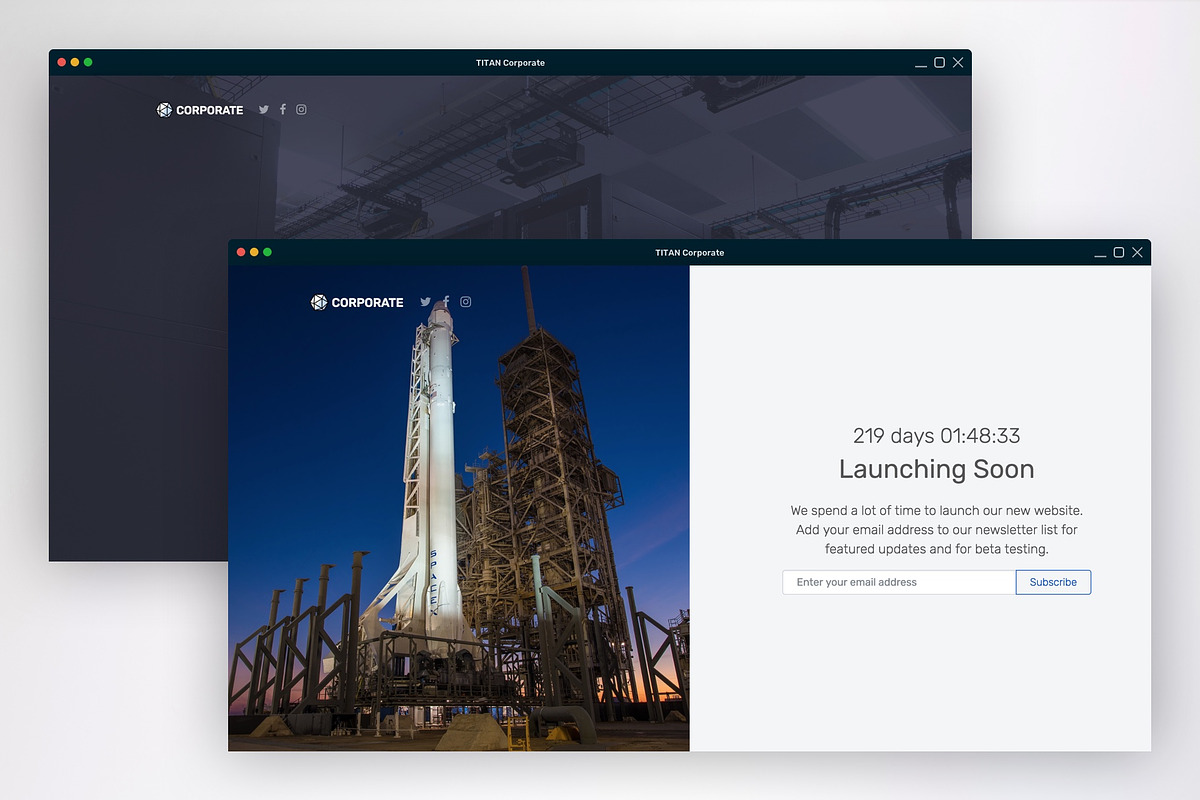The width and height of the screenshot is (1200, 800).
Task: Click the red close dot of front window
Action: 241,252
